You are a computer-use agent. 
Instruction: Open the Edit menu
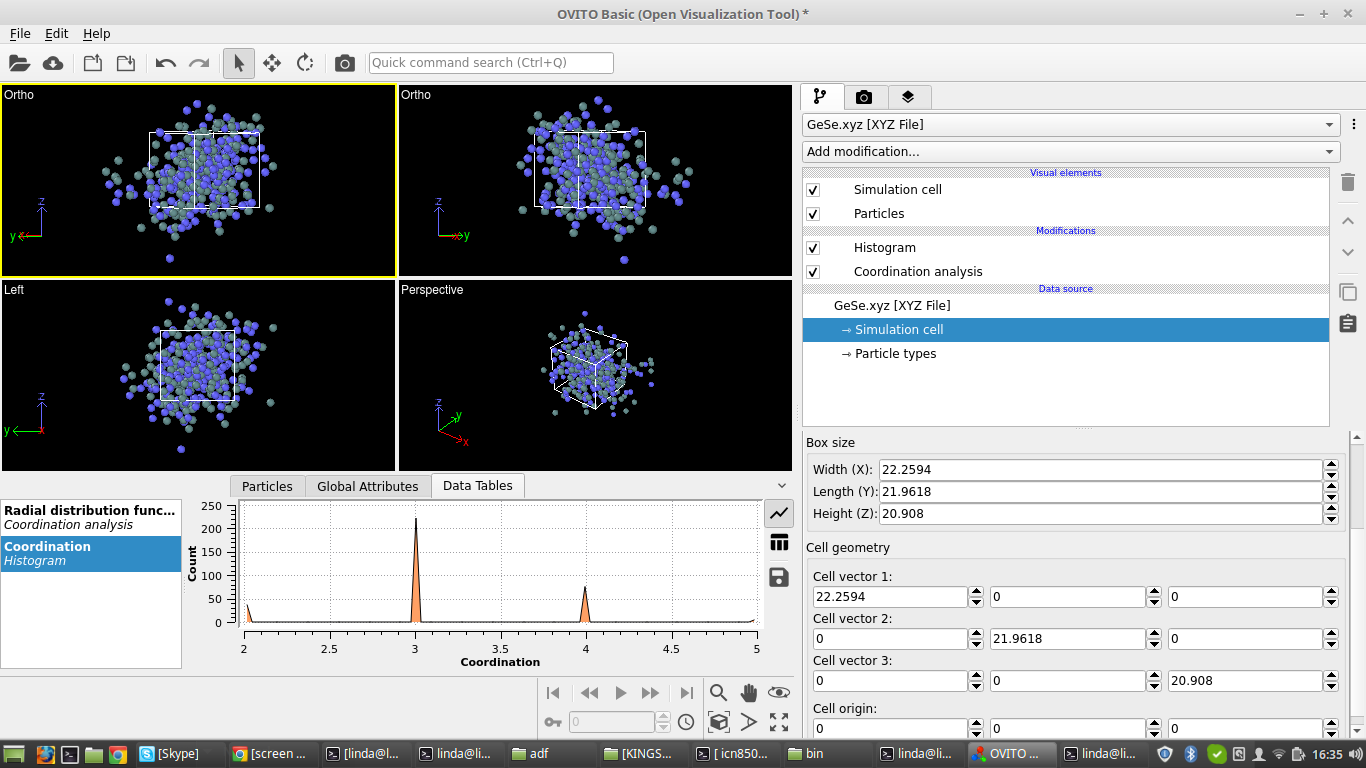click(56, 34)
